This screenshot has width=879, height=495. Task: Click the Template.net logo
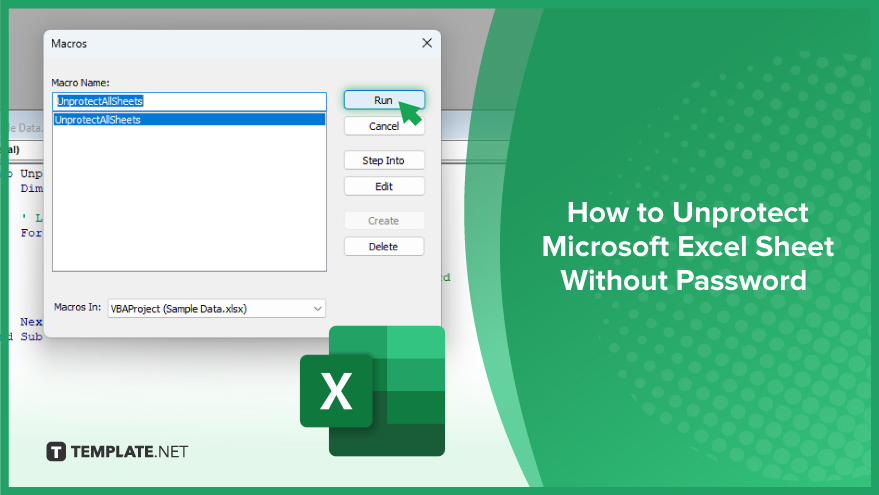[117, 451]
